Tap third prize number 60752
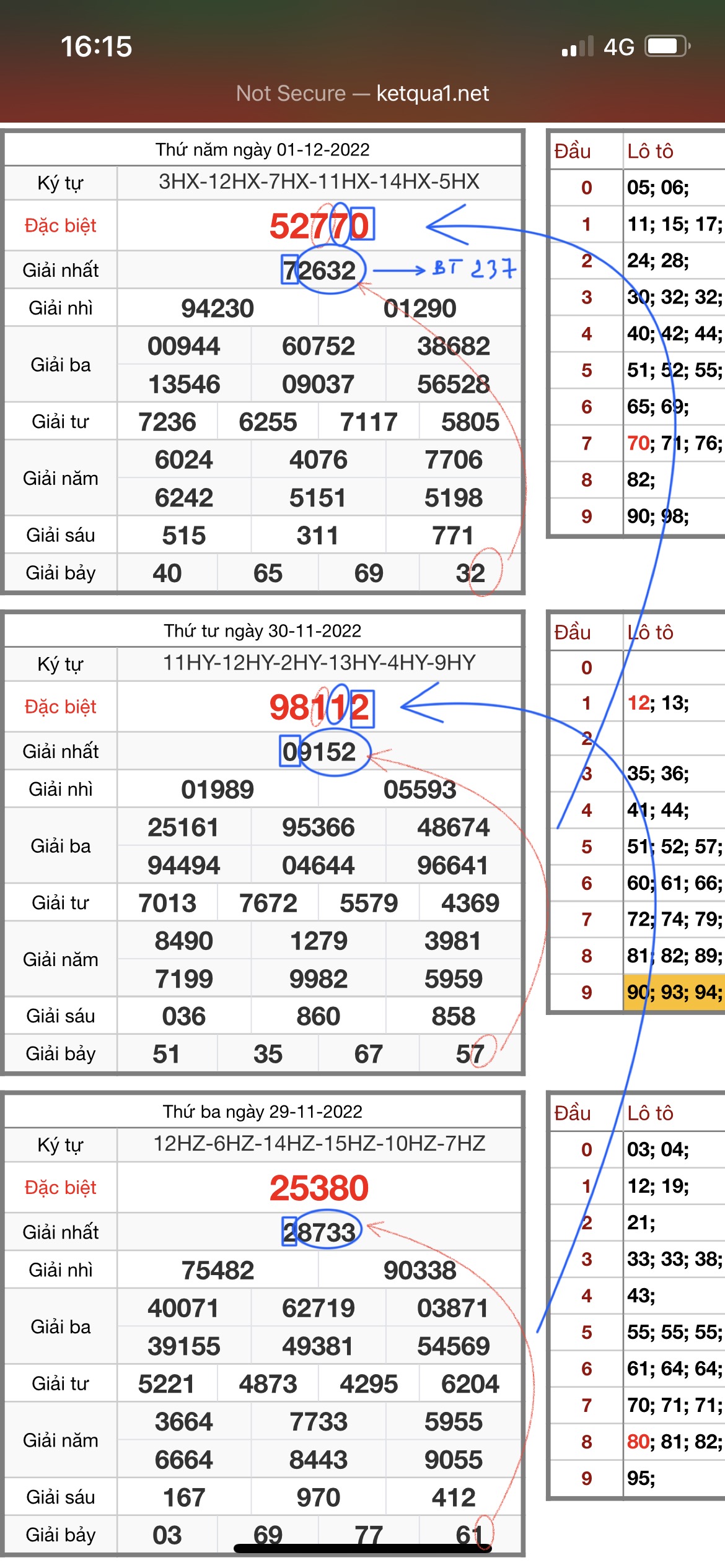Viewport: 725px width, 1568px height. (x=319, y=346)
